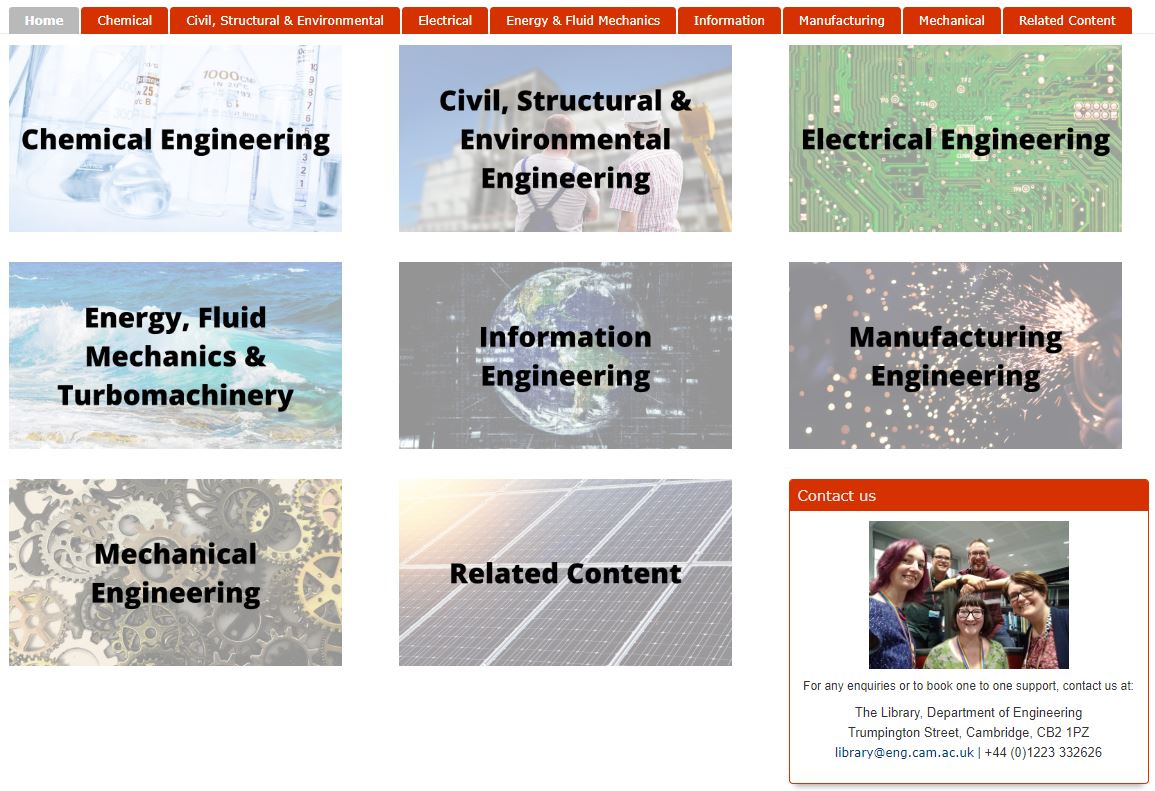Click the Civil, Structural & Environmental Engineering tile

[x=565, y=138]
